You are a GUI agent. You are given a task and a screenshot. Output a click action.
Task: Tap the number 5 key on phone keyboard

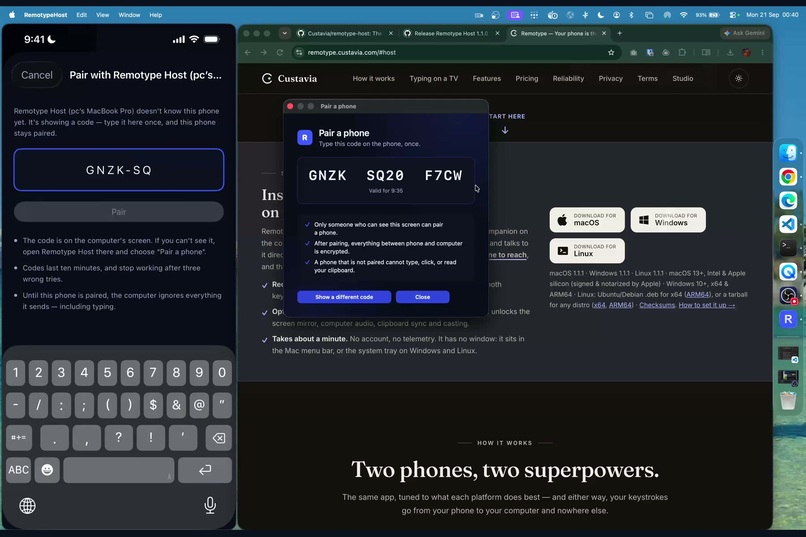pos(107,373)
